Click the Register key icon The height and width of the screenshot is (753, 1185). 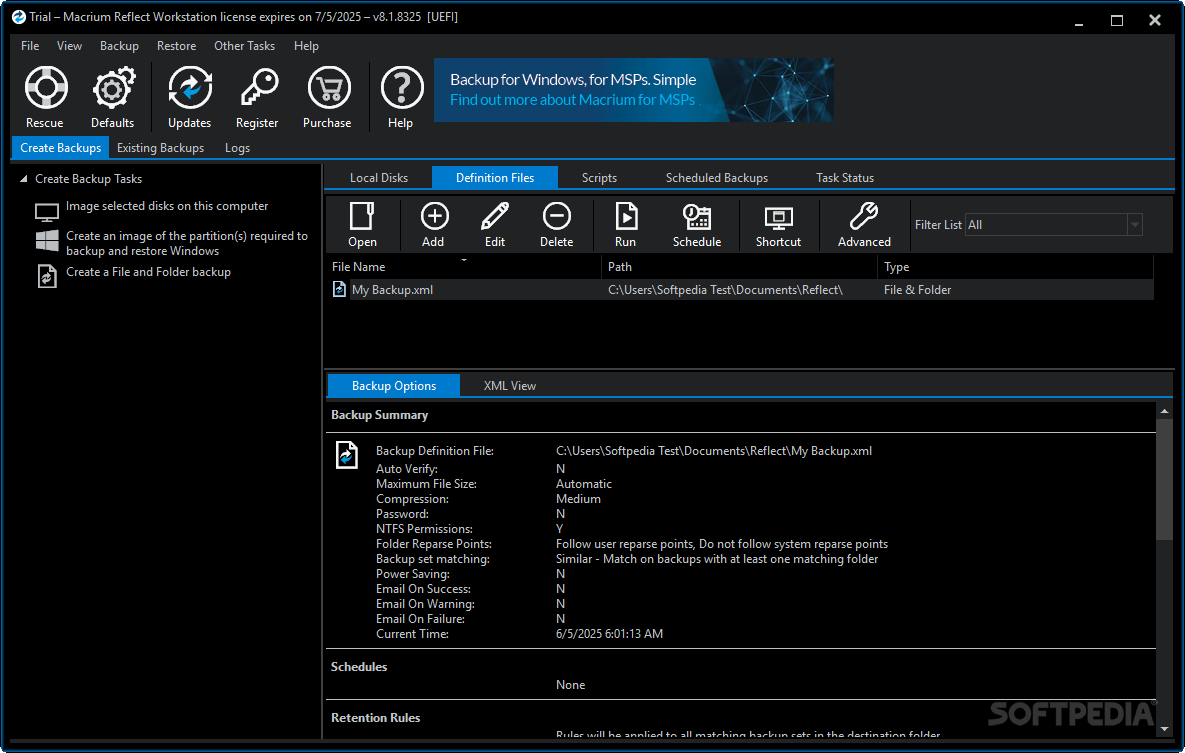[258, 88]
